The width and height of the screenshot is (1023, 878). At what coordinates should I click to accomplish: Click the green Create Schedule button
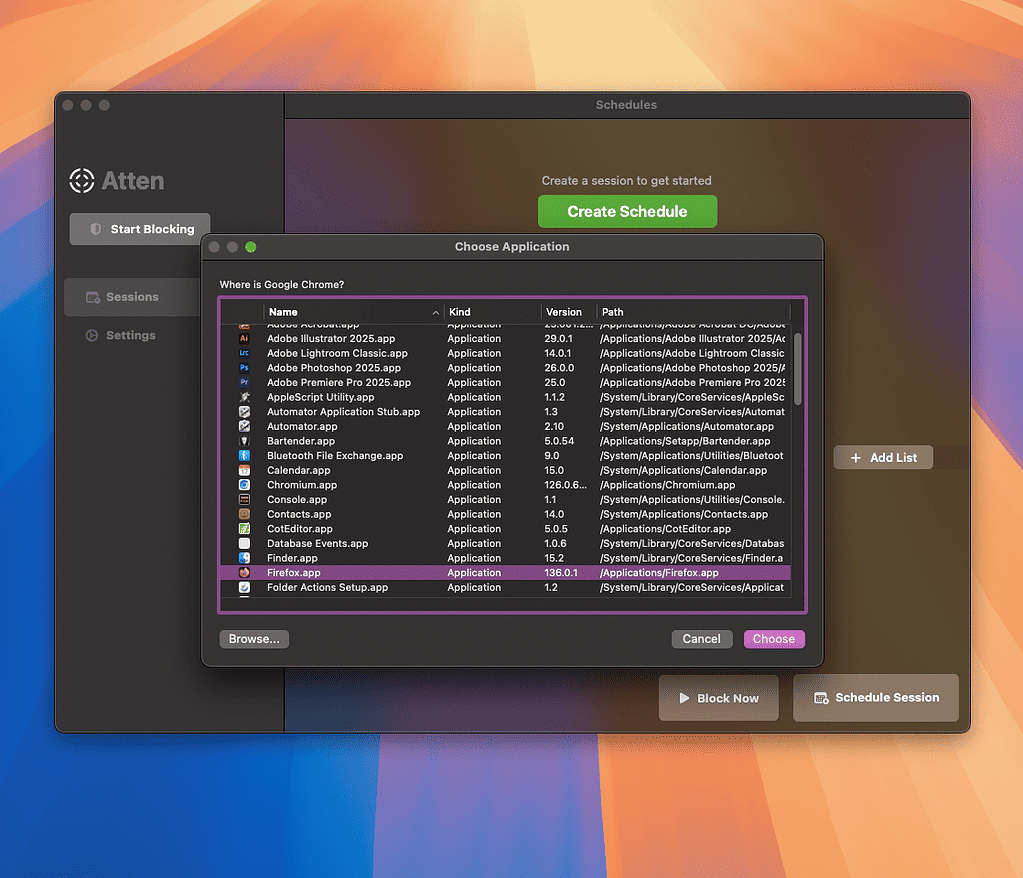pyautogui.click(x=627, y=212)
